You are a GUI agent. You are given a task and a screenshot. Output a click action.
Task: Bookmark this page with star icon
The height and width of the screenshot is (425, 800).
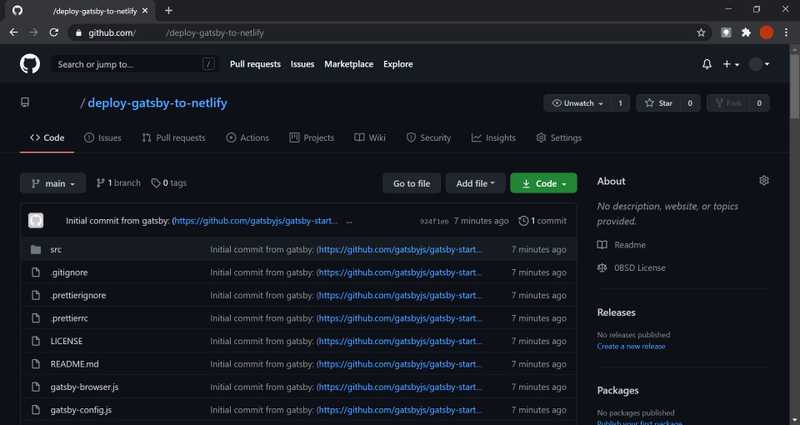click(x=701, y=33)
